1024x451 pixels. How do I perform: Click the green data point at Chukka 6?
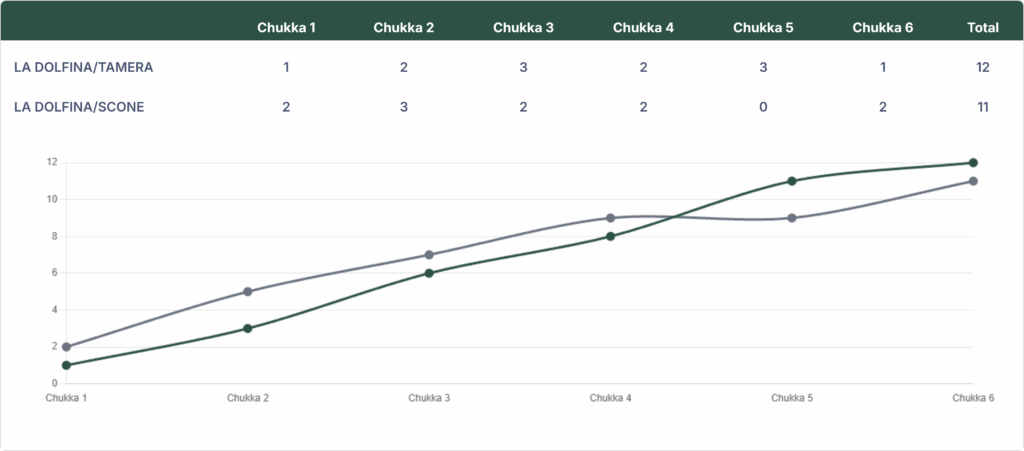coord(973,163)
